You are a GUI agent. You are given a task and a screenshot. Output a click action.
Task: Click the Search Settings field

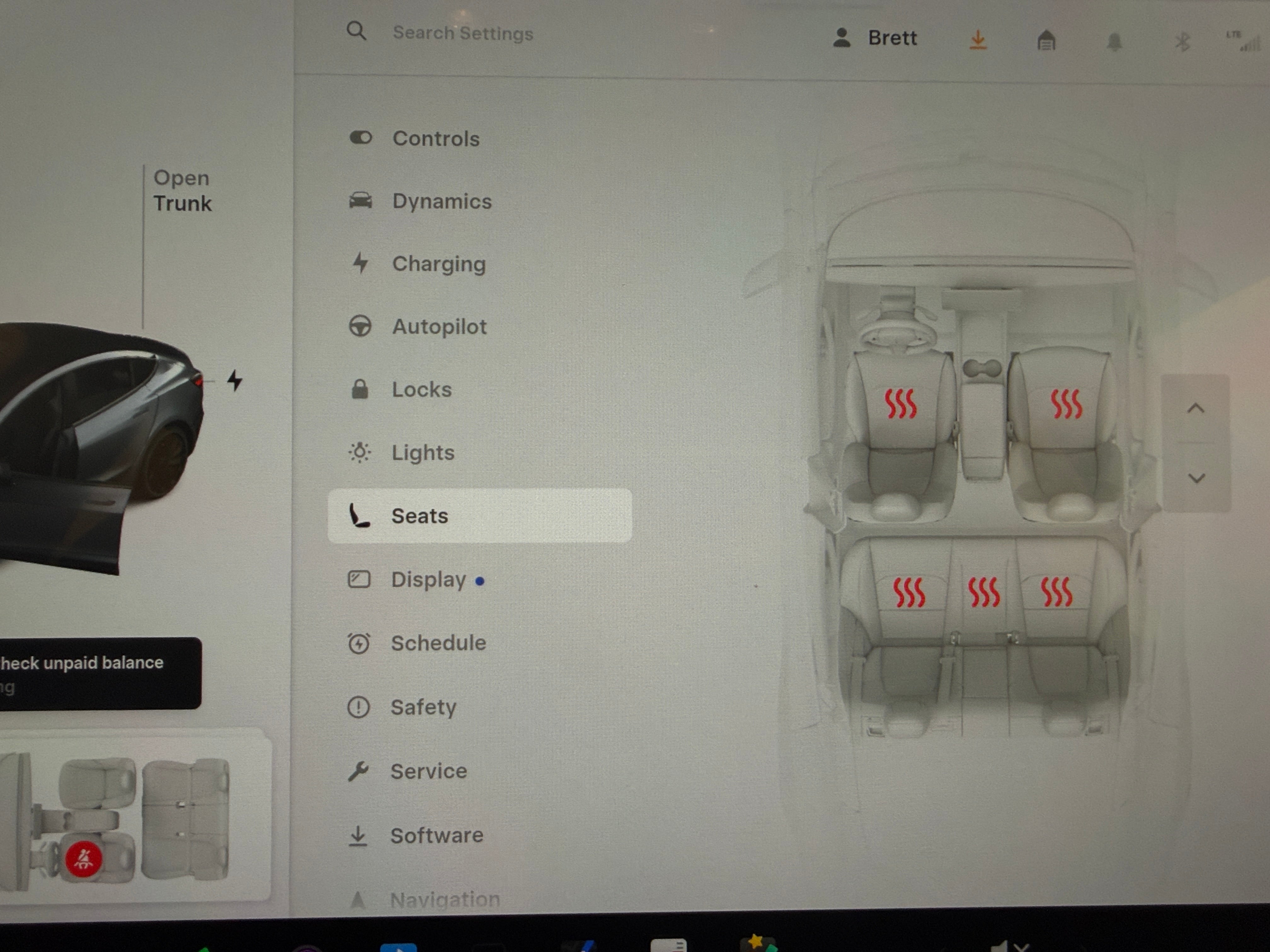pyautogui.click(x=463, y=33)
